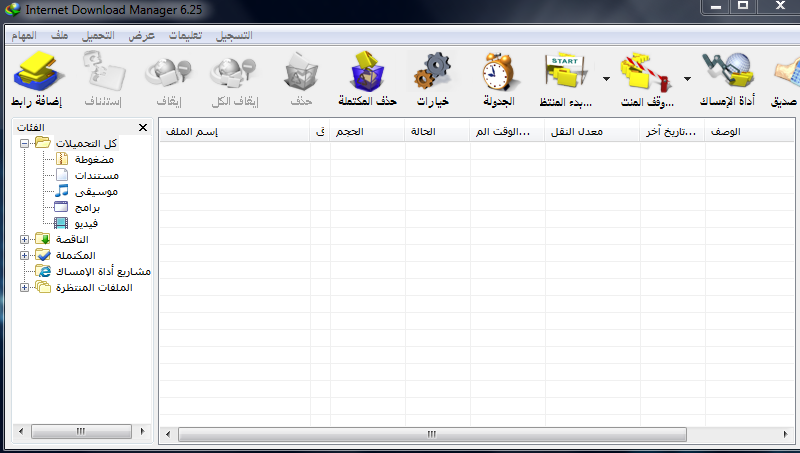Click the Tell a Friend (صديق) icon
800x453 pixels.
click(787, 74)
